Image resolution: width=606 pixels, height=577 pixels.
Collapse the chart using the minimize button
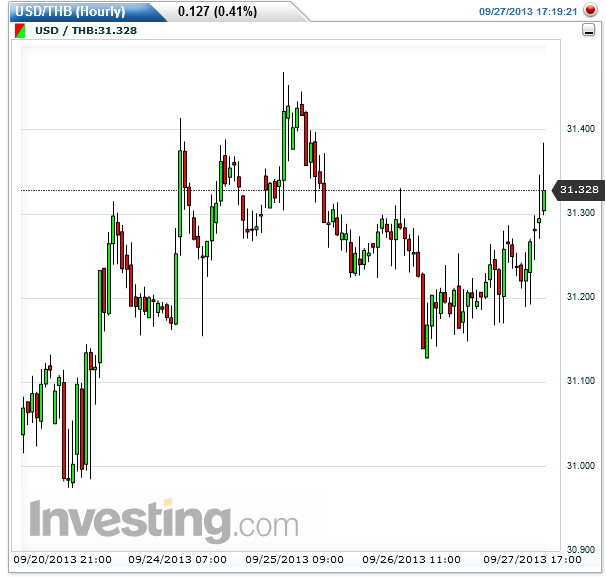[x=588, y=30]
